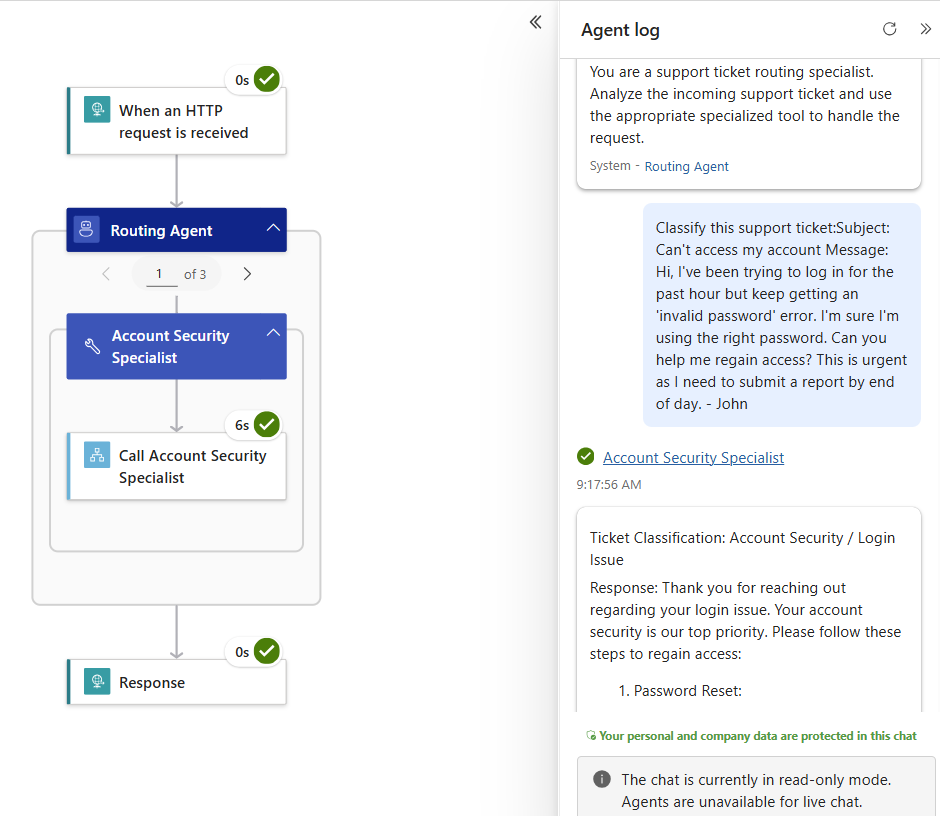Collapse the flow canvas with the double-left chevron
Viewport: 940px width, 816px height.
[x=535, y=21]
